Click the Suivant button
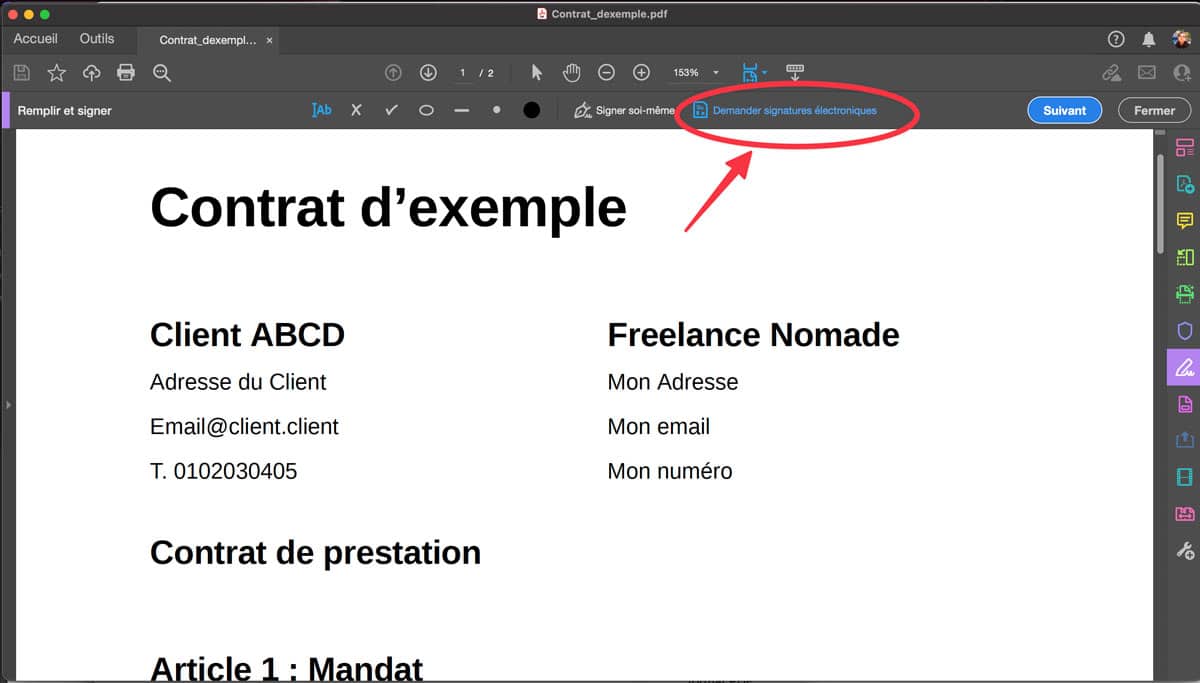This screenshot has height=683, width=1200. (x=1064, y=110)
